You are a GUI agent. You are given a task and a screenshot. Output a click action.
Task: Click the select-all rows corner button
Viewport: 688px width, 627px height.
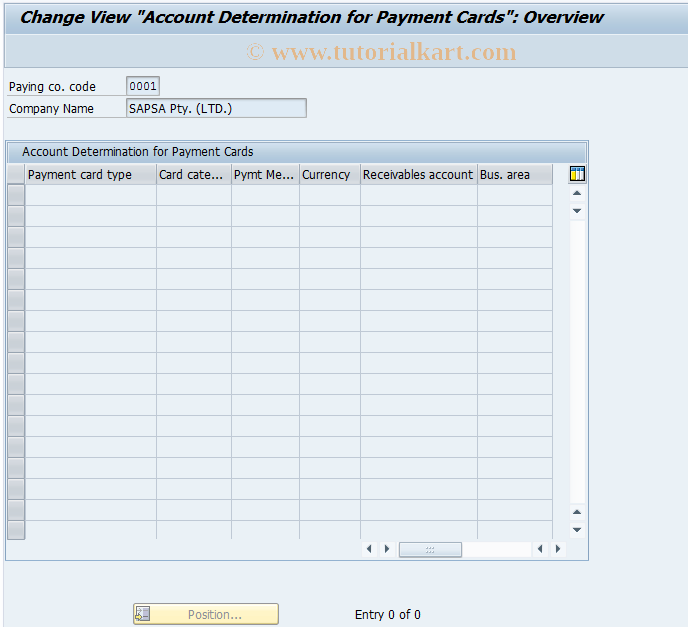(16, 175)
